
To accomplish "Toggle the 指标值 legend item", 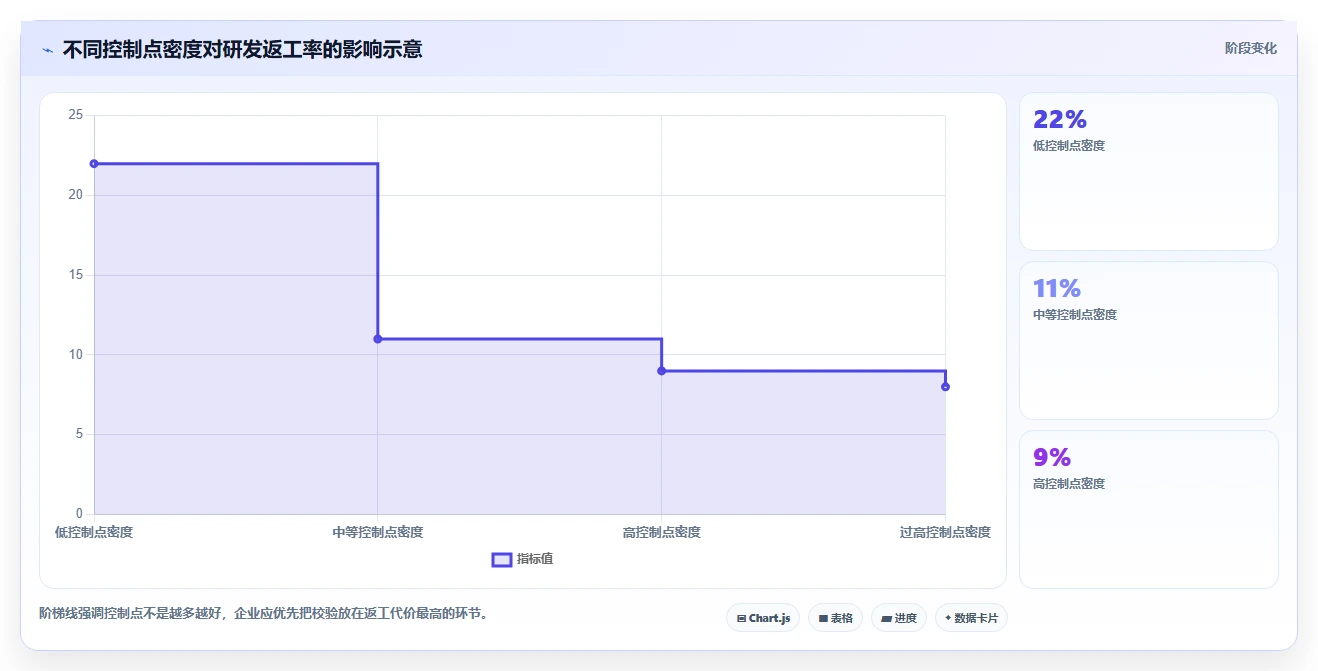I will click(523, 559).
